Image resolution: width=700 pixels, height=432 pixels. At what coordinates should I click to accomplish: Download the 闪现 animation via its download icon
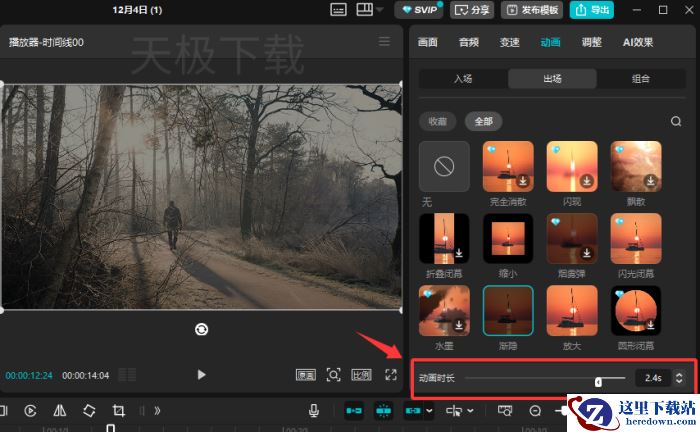coord(587,181)
